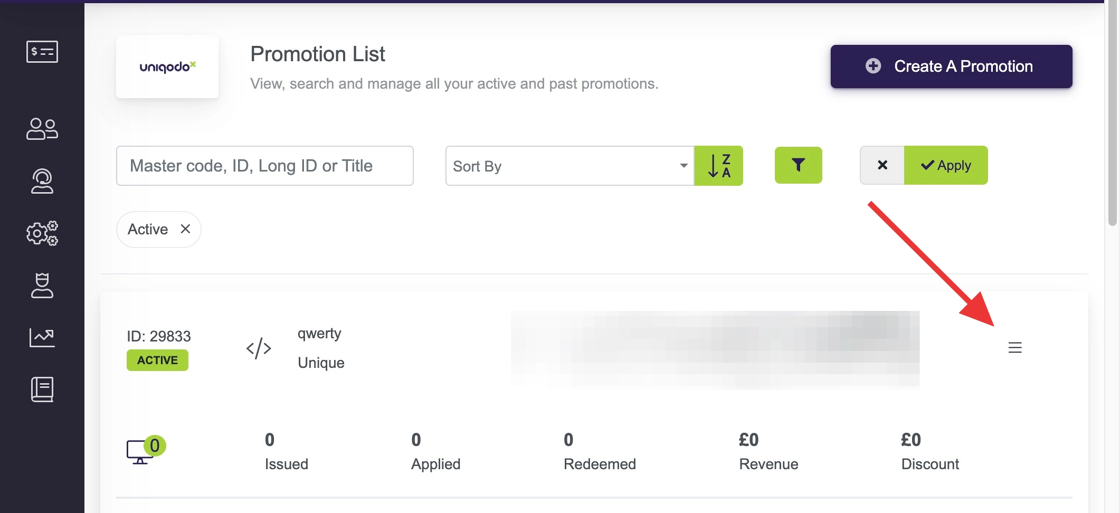
Task: Click Create A Promotion button
Action: click(951, 67)
